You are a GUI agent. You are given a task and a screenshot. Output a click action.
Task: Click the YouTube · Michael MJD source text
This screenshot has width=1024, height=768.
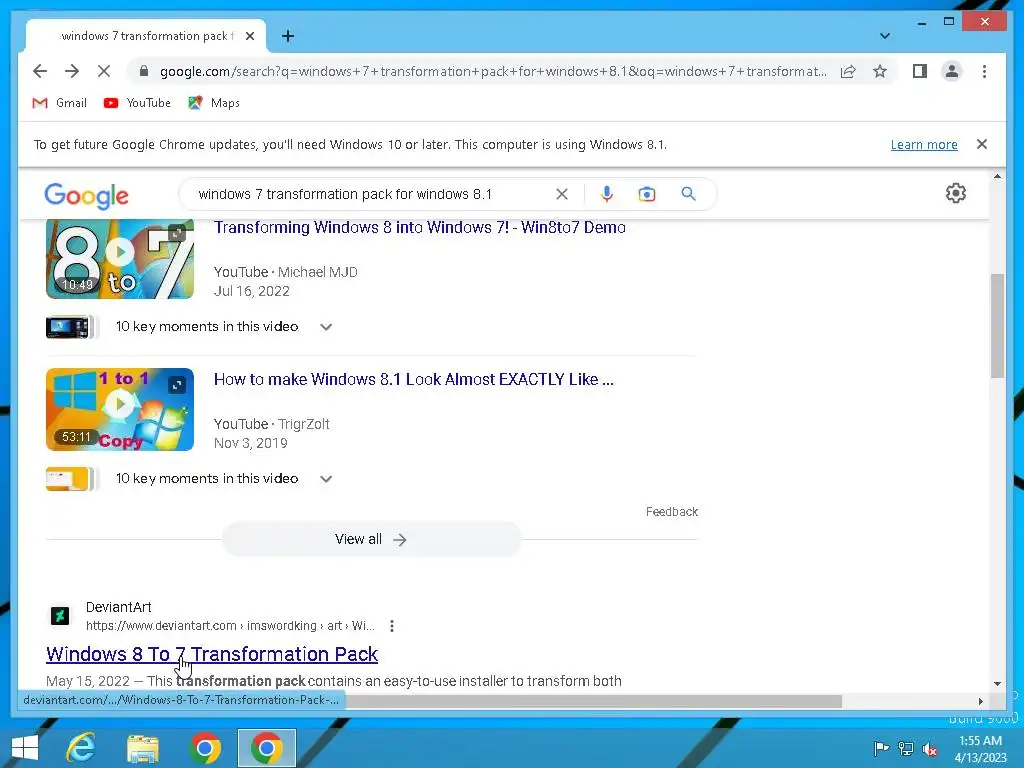tap(285, 272)
